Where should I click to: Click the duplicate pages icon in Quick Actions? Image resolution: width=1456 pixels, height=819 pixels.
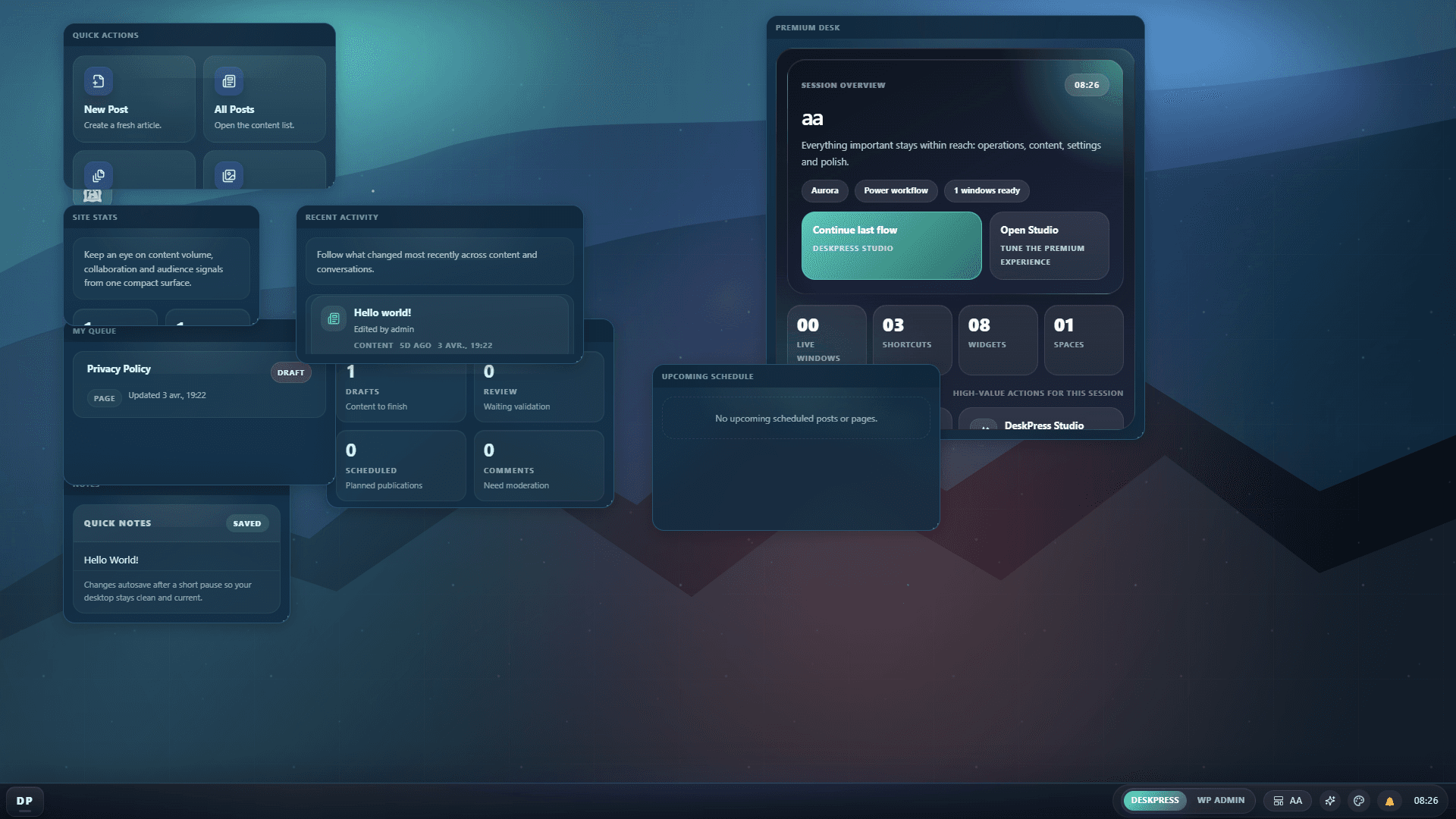click(98, 175)
